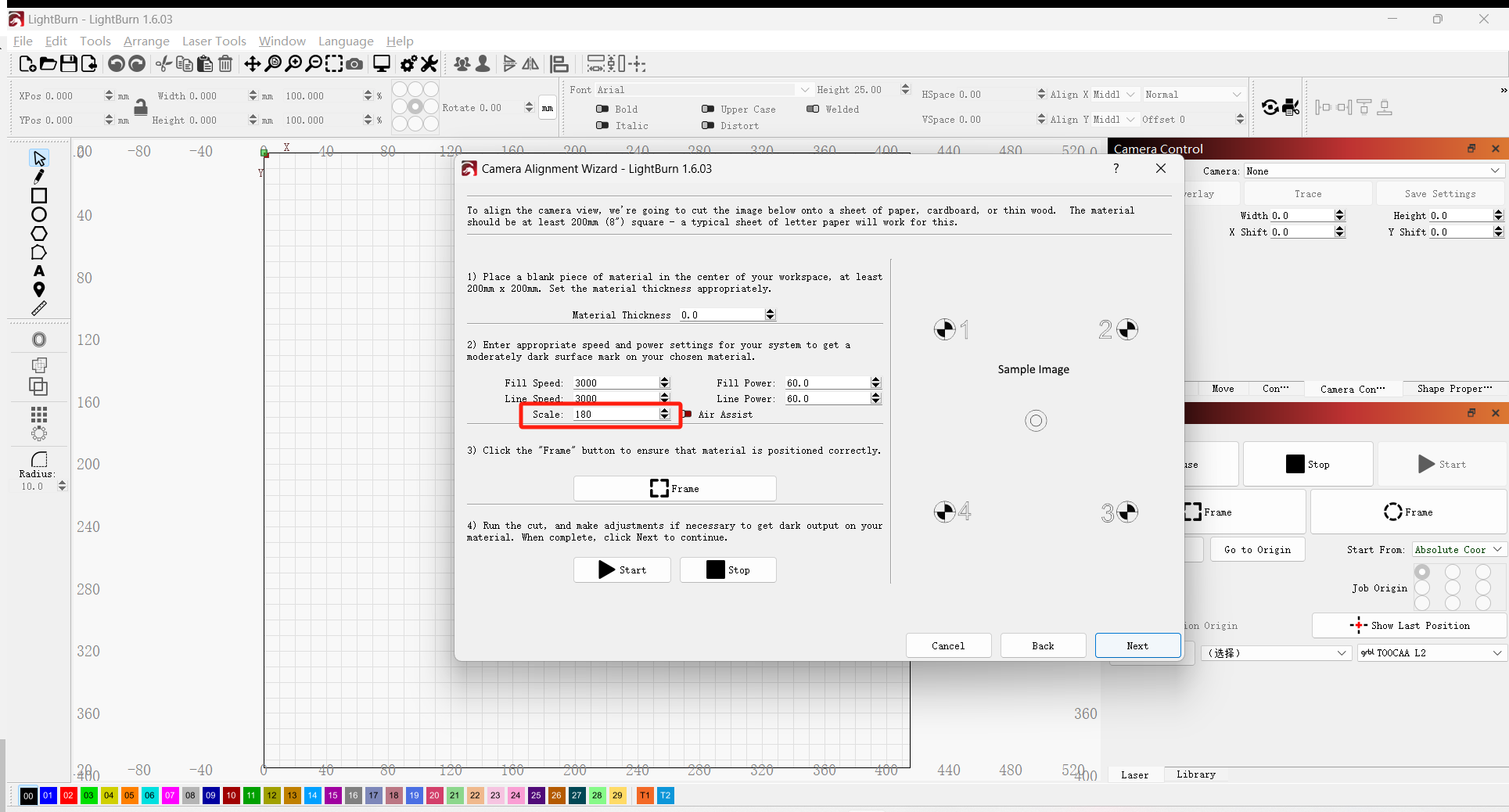Activate the pan/move view icon
1509x812 pixels.
[x=252, y=64]
